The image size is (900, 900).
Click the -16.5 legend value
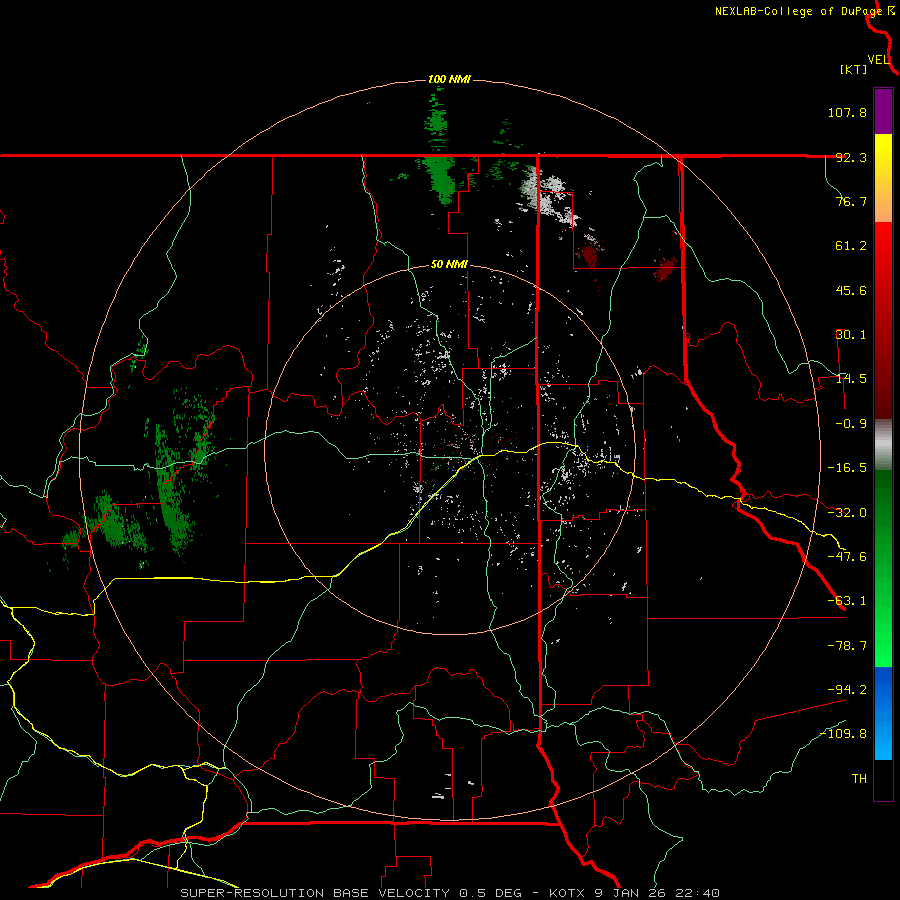[x=847, y=468]
